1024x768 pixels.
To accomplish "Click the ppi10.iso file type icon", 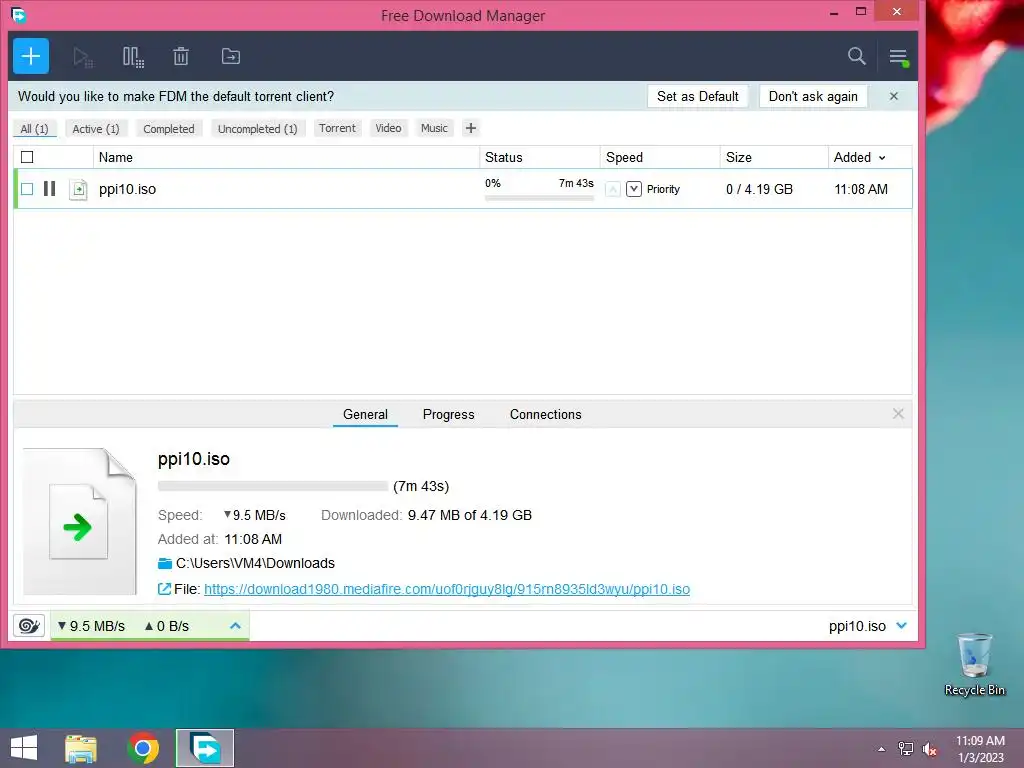I will click(78, 189).
